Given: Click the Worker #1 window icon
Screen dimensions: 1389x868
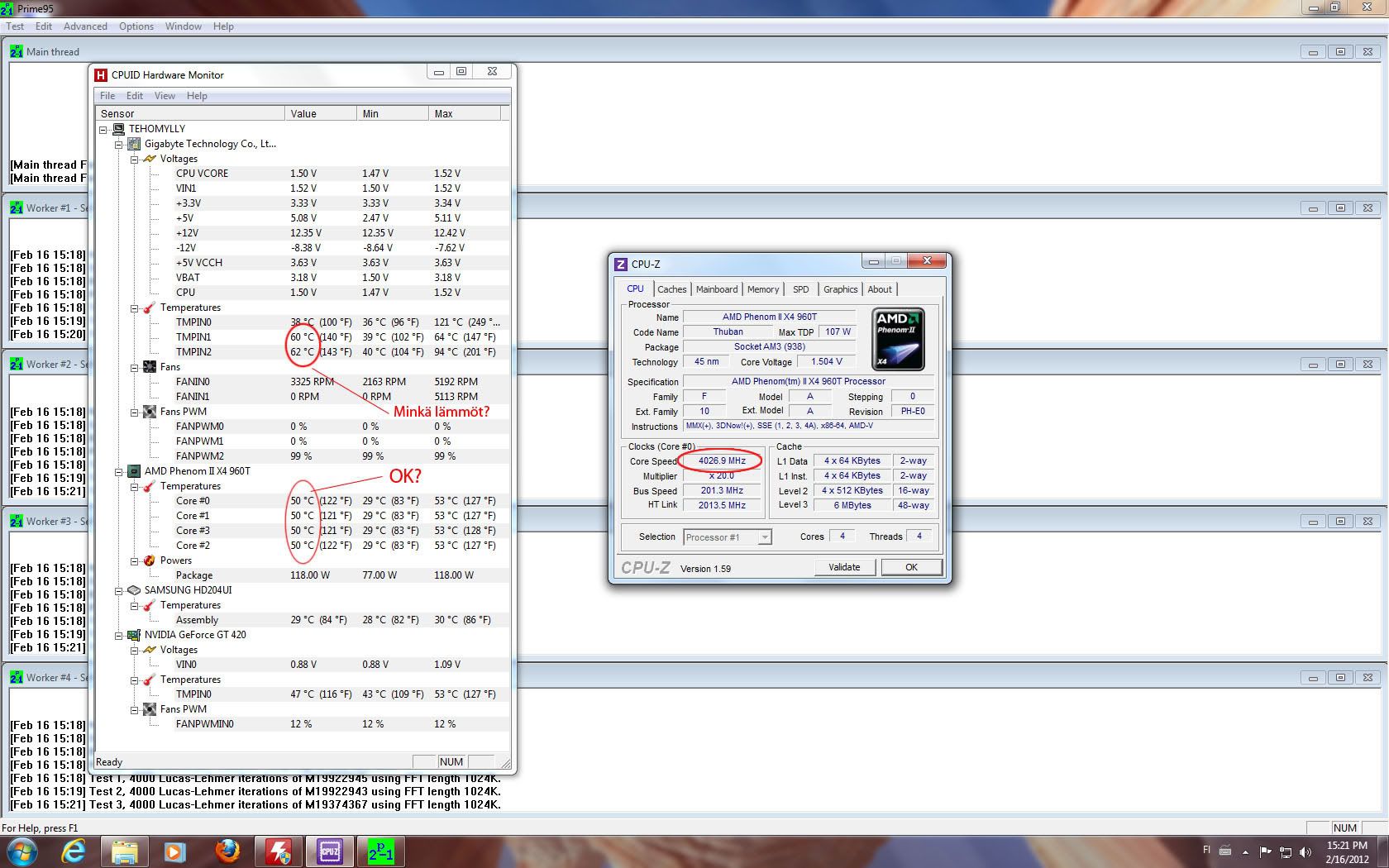Looking at the screenshot, I should point(17,207).
